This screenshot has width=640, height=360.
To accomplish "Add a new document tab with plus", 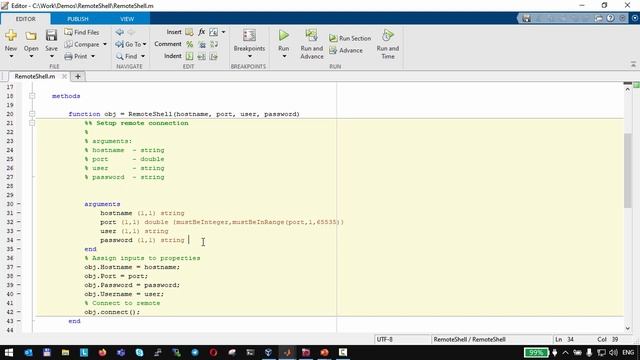I will (78, 76).
